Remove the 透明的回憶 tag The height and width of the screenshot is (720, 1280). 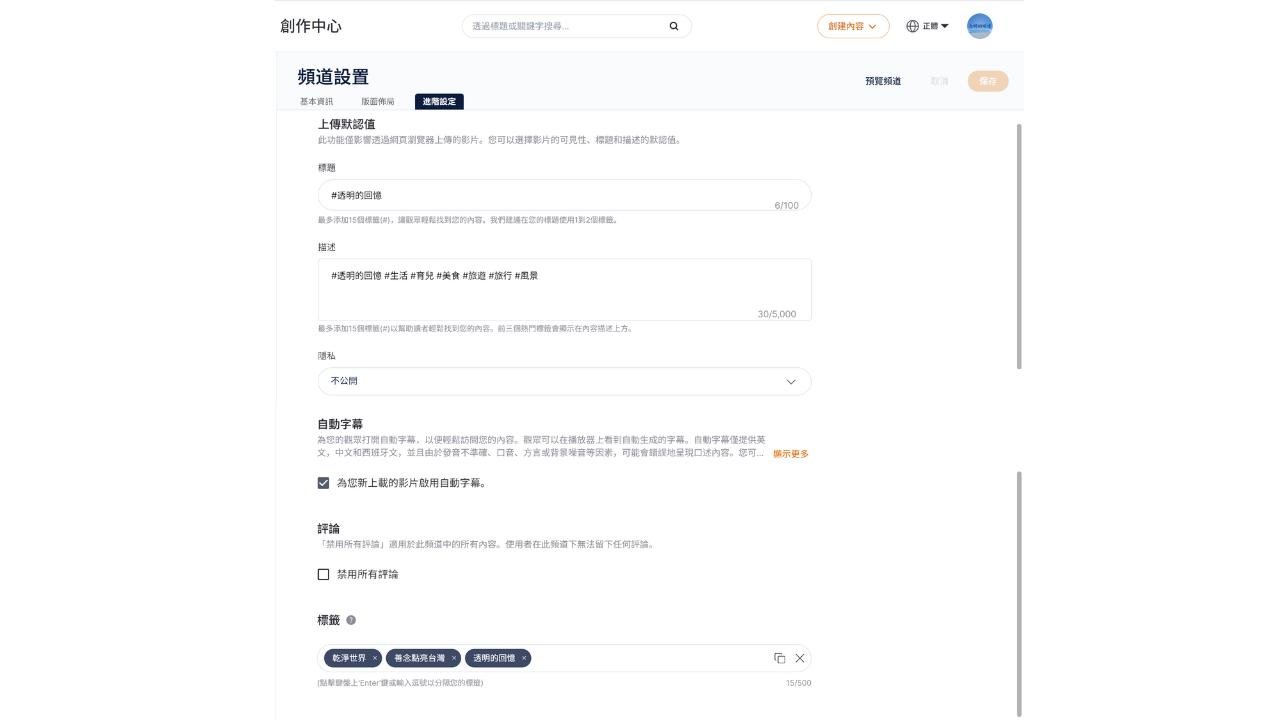tap(524, 658)
